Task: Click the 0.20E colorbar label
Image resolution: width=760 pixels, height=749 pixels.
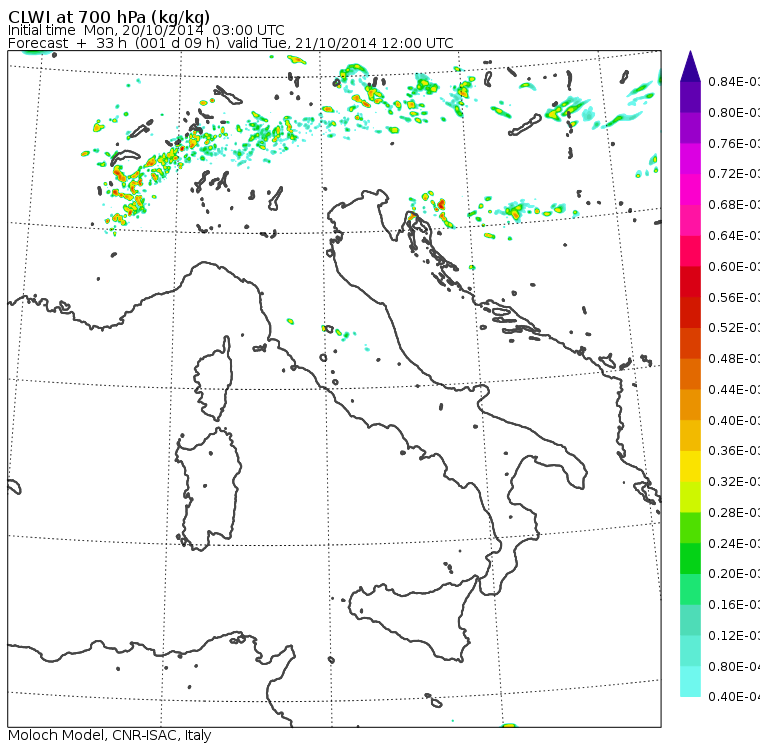Action: point(734,574)
